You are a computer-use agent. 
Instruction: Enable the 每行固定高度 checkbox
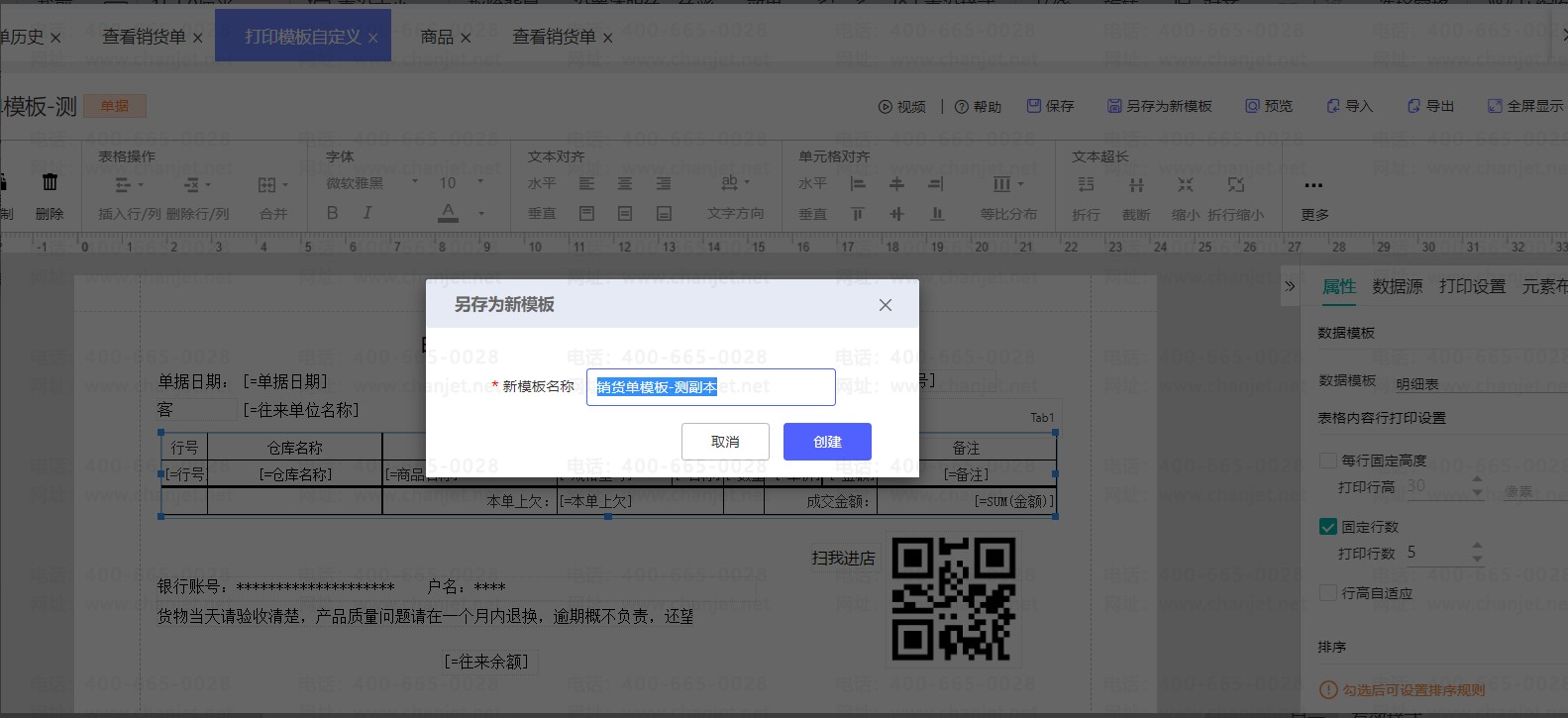pos(1328,461)
